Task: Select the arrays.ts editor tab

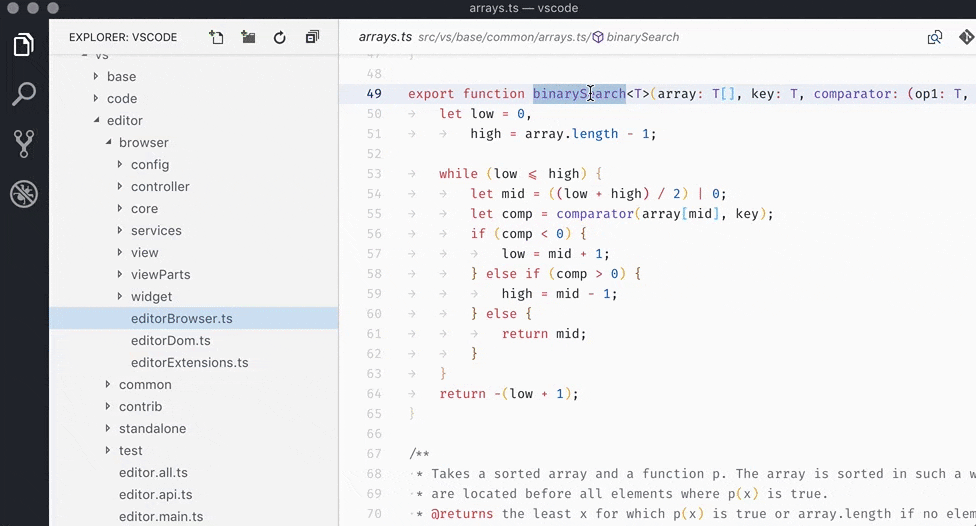Action: tap(385, 37)
